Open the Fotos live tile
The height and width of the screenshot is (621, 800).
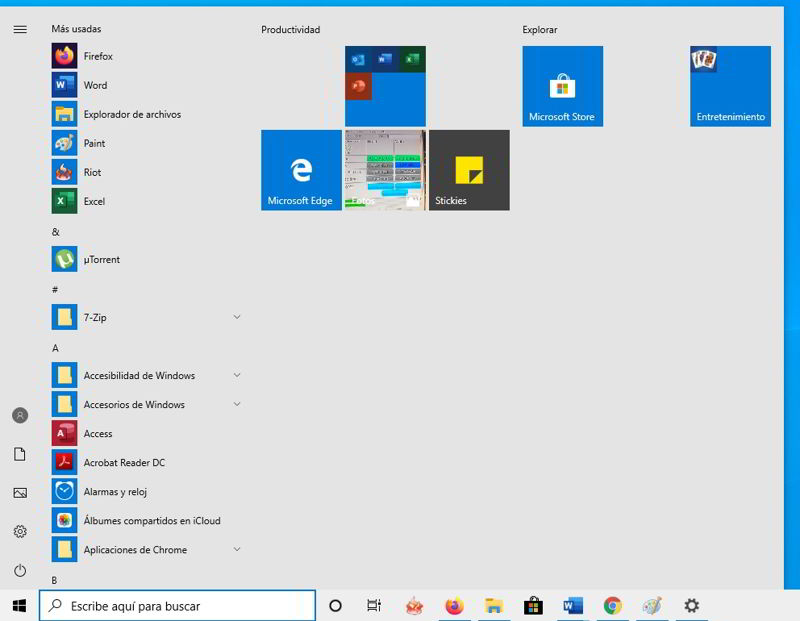point(385,170)
